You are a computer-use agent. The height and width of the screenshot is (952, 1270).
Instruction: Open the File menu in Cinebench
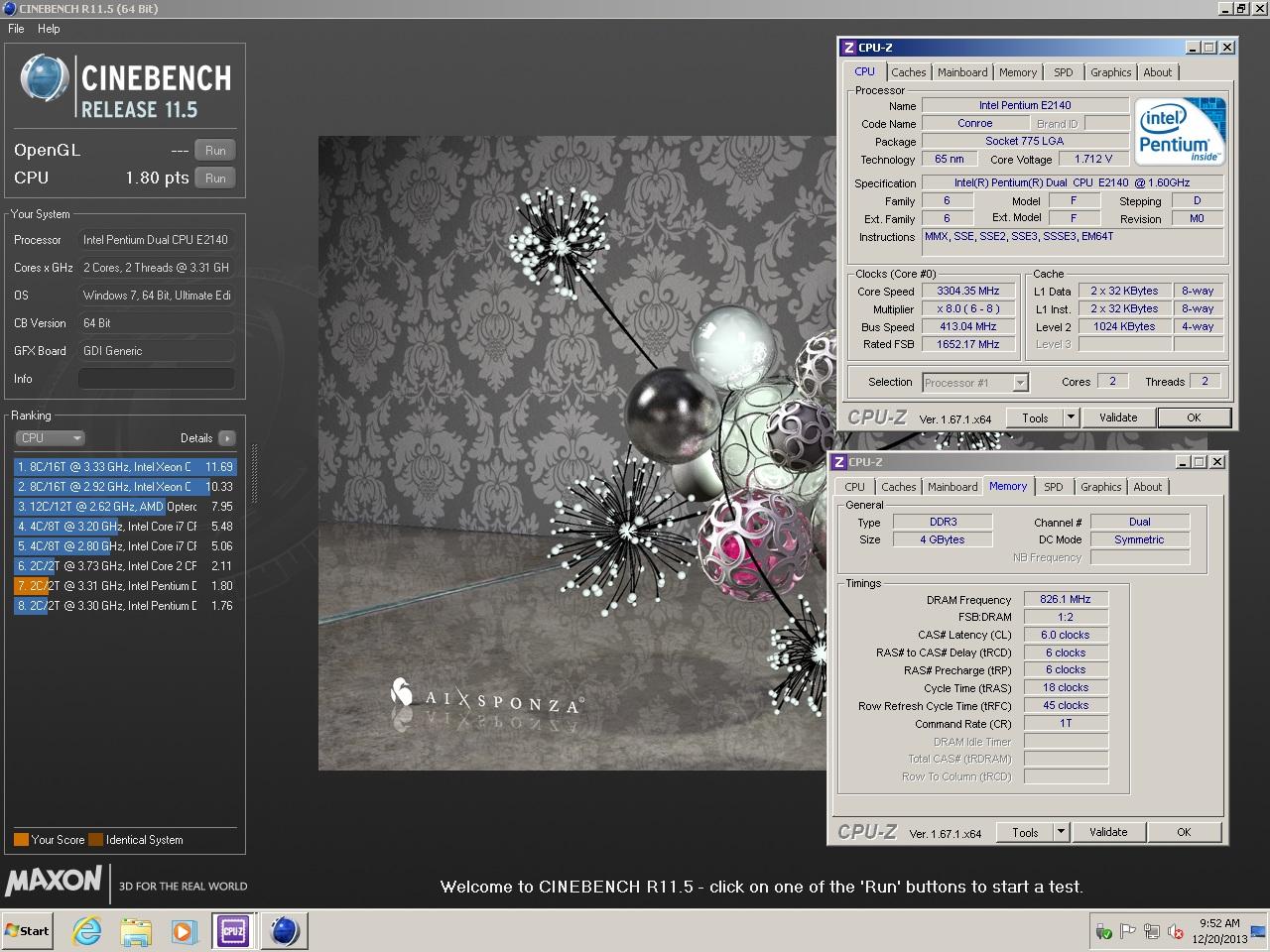[x=16, y=29]
